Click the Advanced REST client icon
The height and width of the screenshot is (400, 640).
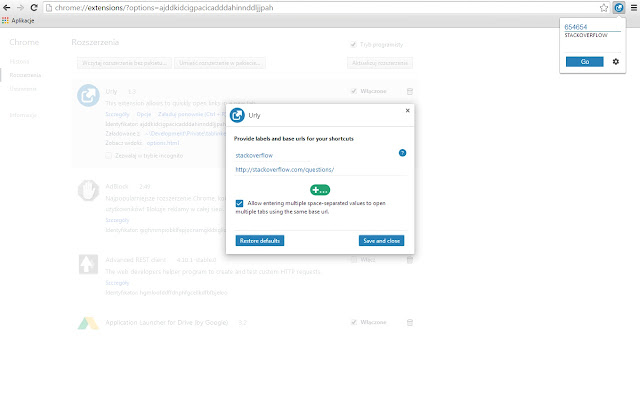coord(88,264)
